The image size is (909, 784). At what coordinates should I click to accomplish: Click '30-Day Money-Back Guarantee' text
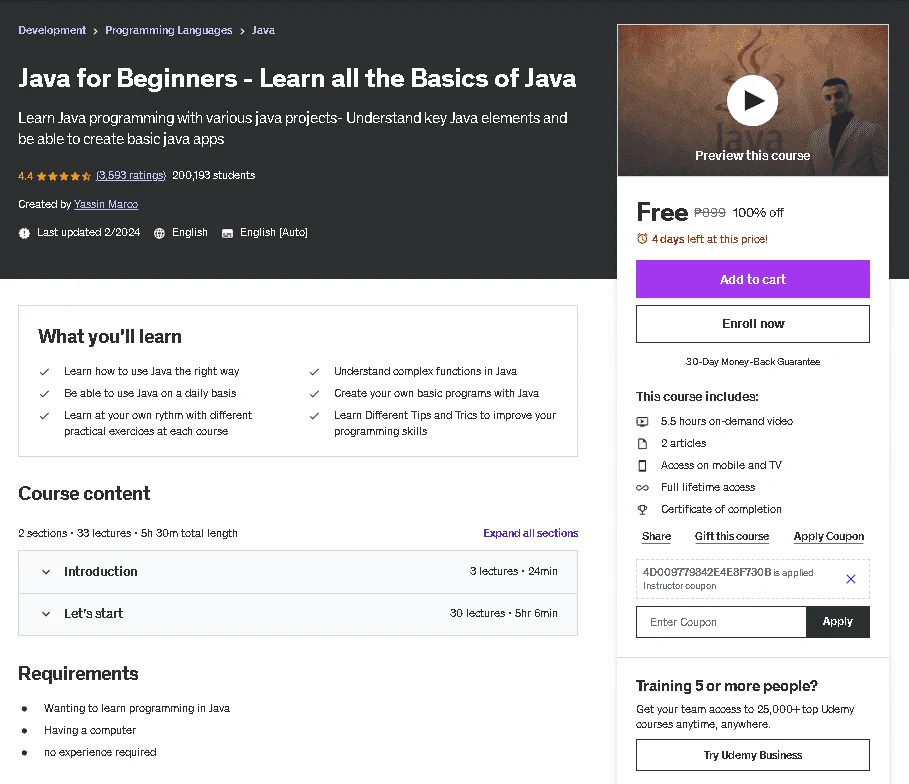[x=752, y=362]
